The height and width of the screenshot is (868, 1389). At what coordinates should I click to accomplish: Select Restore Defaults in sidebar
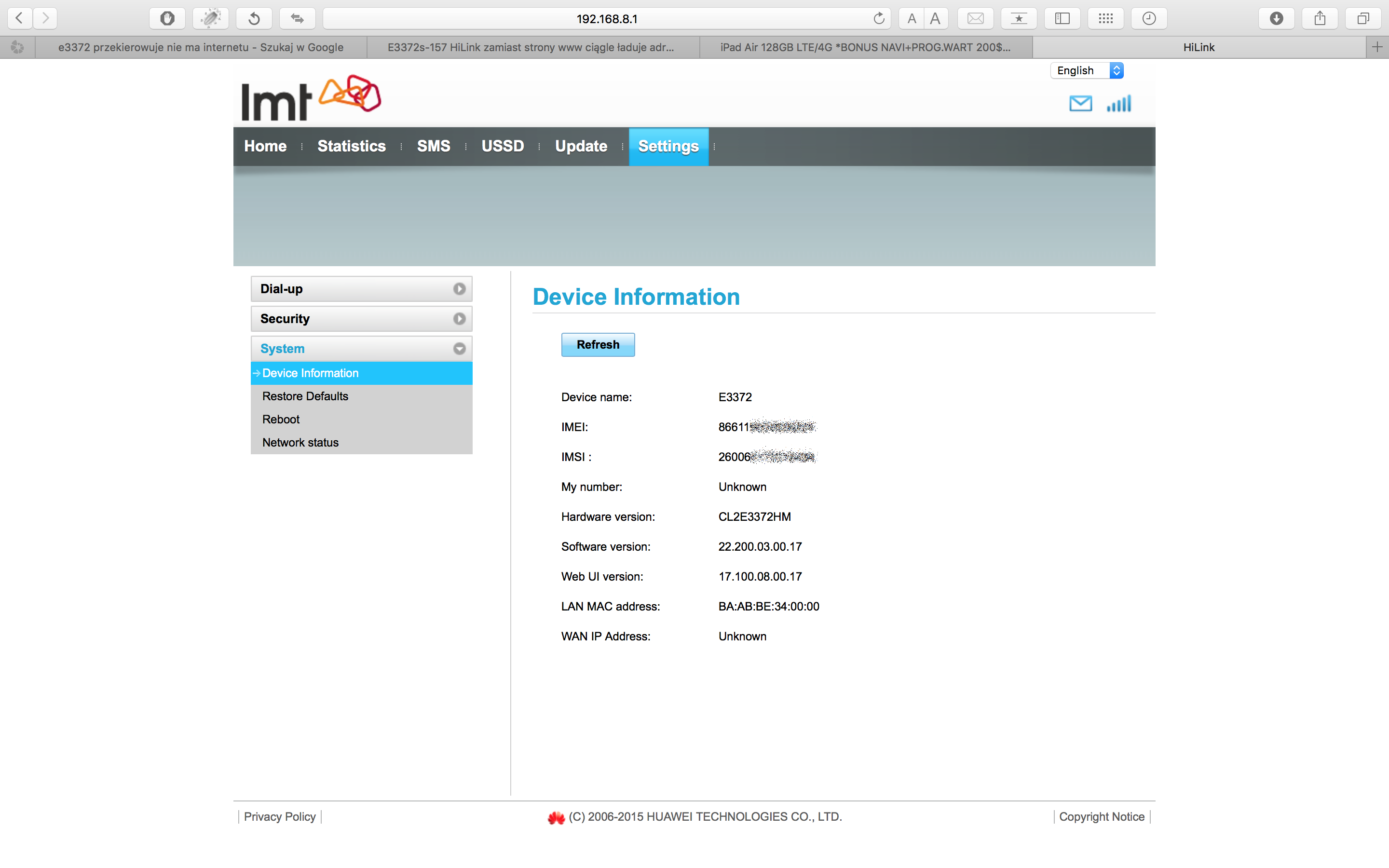pos(305,396)
